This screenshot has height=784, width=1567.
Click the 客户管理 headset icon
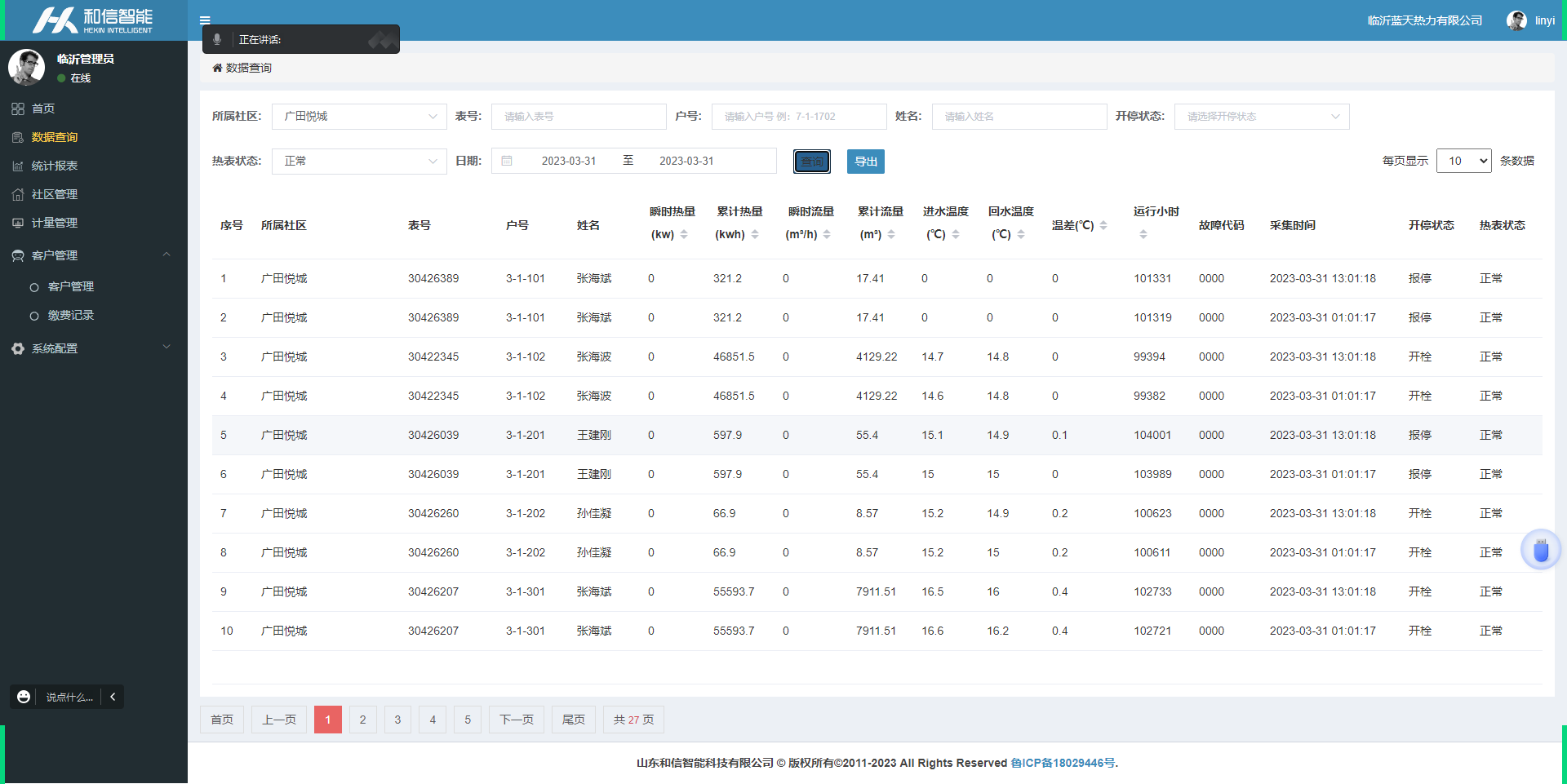coord(18,255)
